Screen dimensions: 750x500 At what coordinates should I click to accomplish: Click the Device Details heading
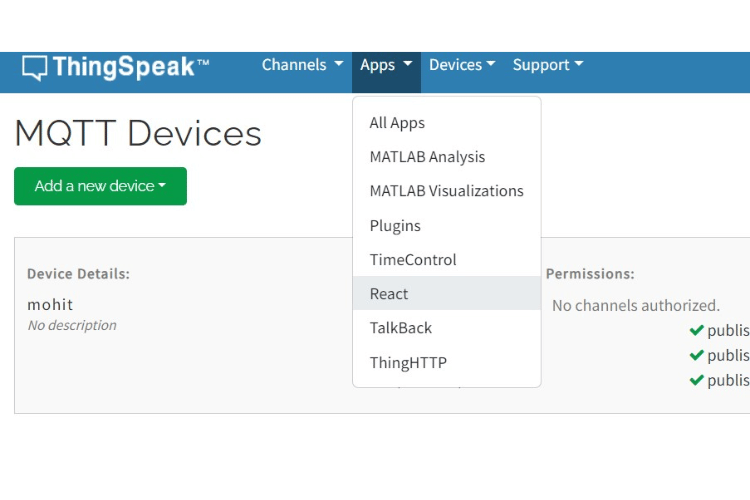pyautogui.click(x=78, y=274)
